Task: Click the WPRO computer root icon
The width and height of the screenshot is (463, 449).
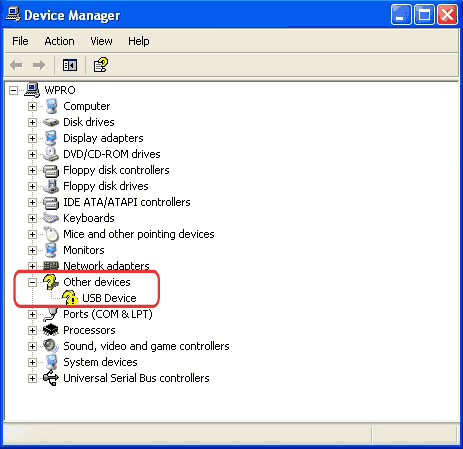Action: [32, 90]
